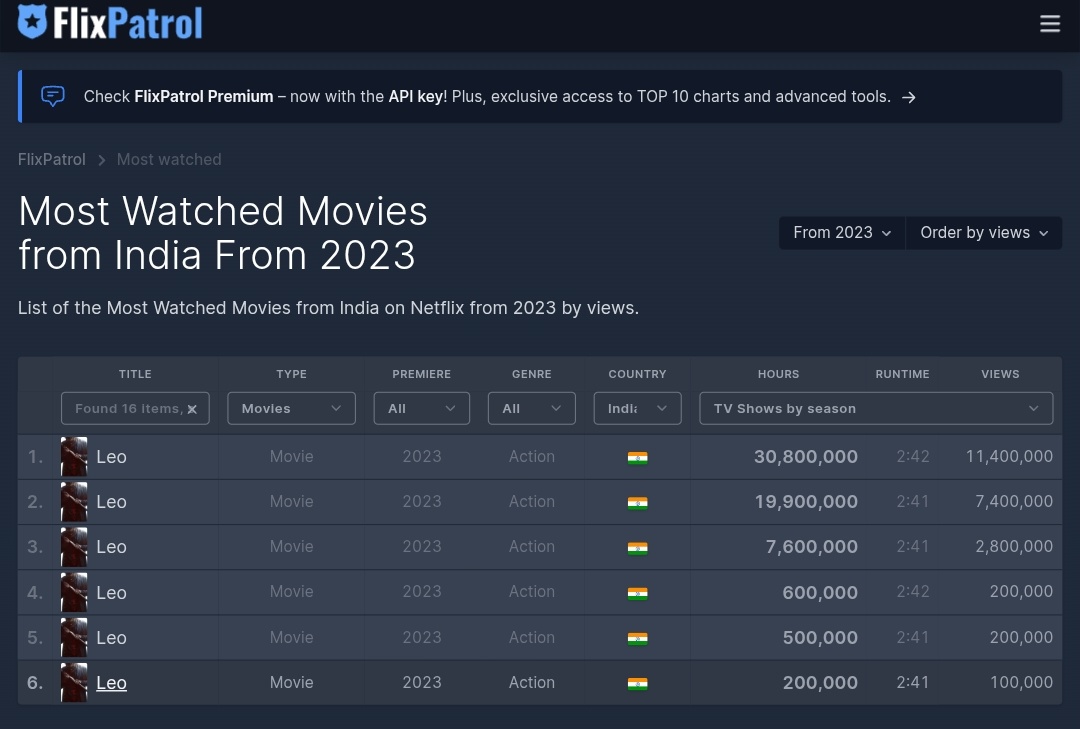Screen dimensions: 1080x729
Task: Select hours value 7,600,000
Action: point(811,547)
